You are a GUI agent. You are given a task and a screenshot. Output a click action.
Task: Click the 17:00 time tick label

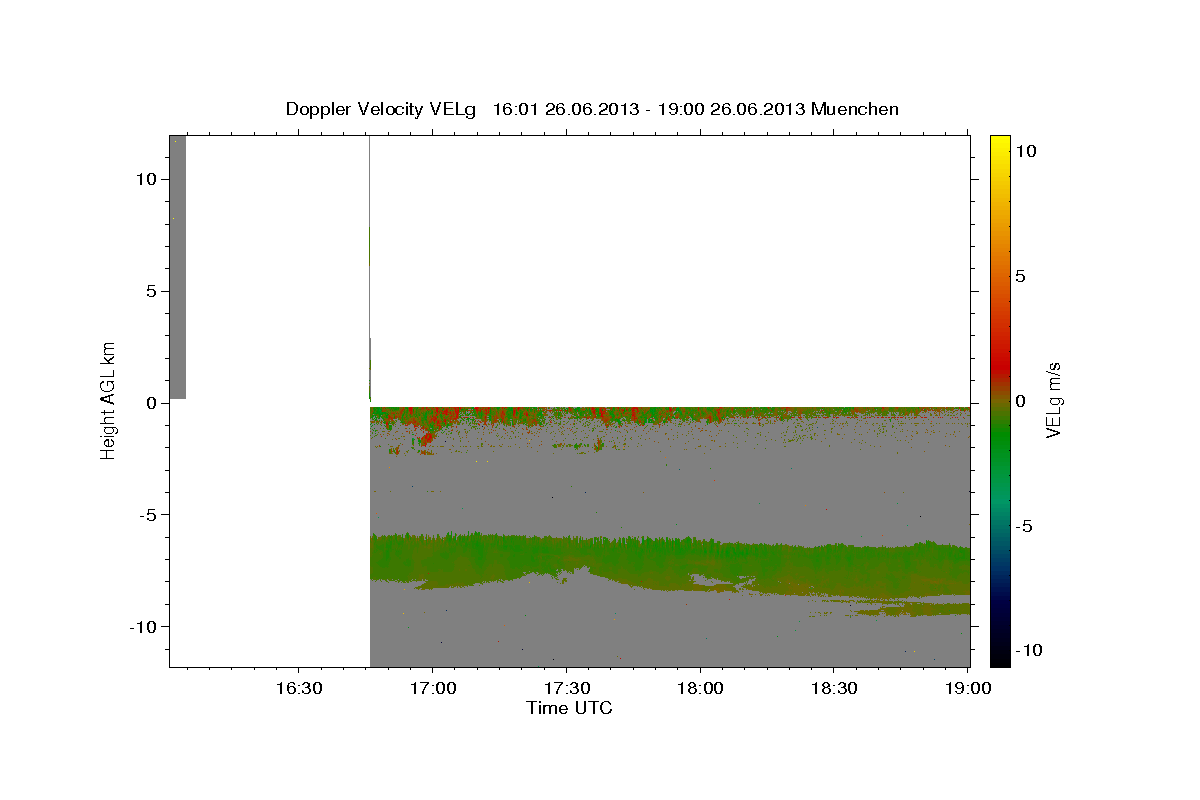(432, 688)
